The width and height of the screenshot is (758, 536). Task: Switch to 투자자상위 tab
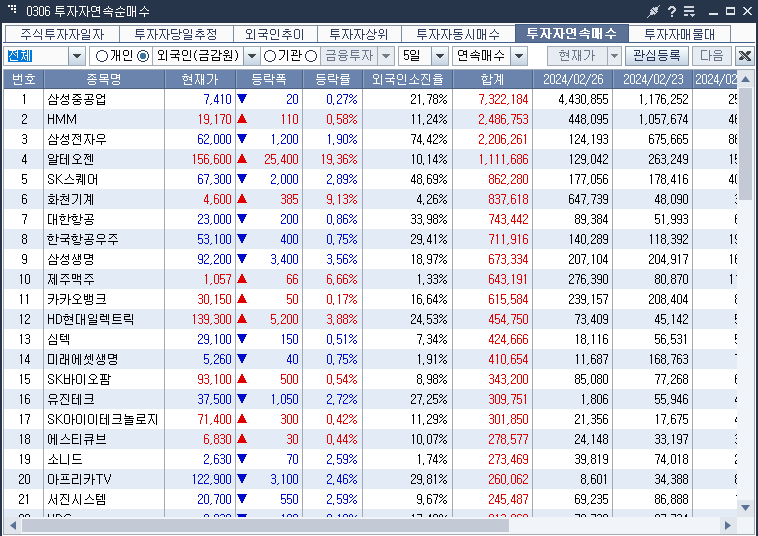(359, 34)
